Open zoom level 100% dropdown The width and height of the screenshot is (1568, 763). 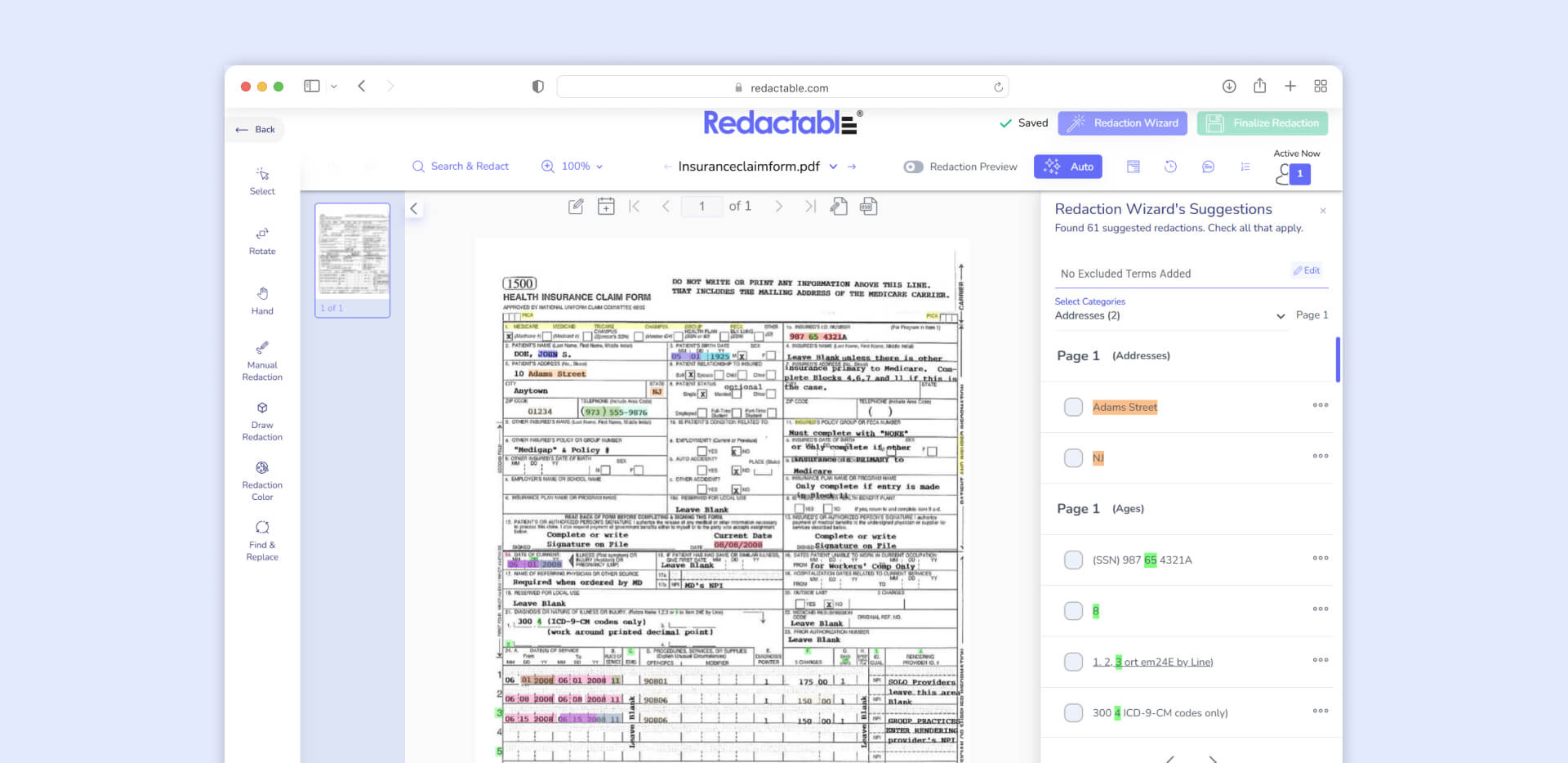[582, 166]
